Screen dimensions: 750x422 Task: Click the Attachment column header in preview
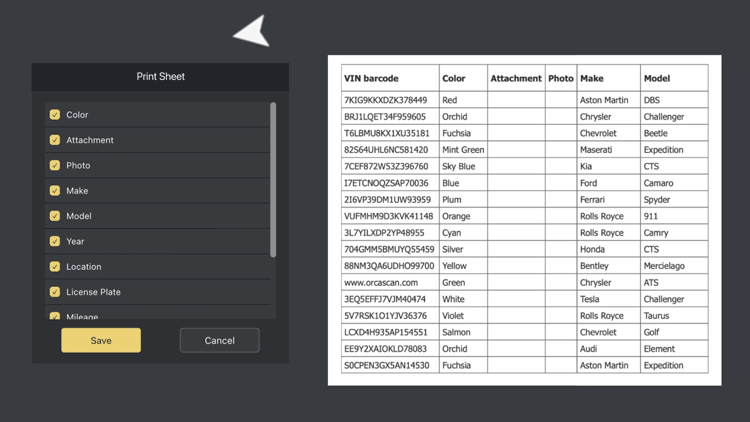pos(516,78)
